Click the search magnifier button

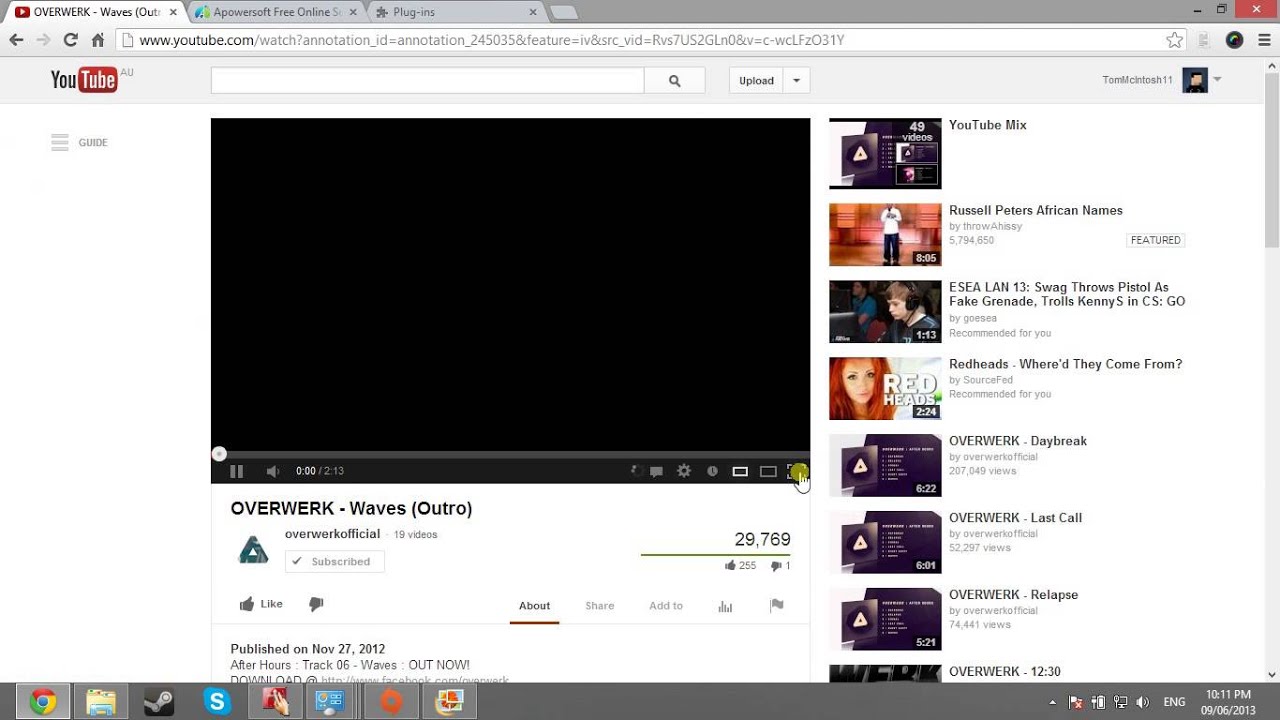click(x=674, y=81)
